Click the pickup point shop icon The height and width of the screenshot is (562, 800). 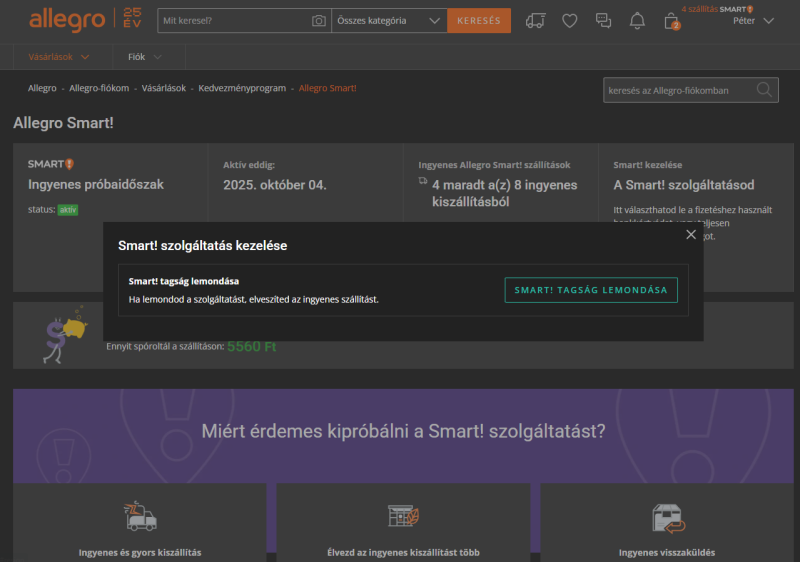[x=403, y=516]
